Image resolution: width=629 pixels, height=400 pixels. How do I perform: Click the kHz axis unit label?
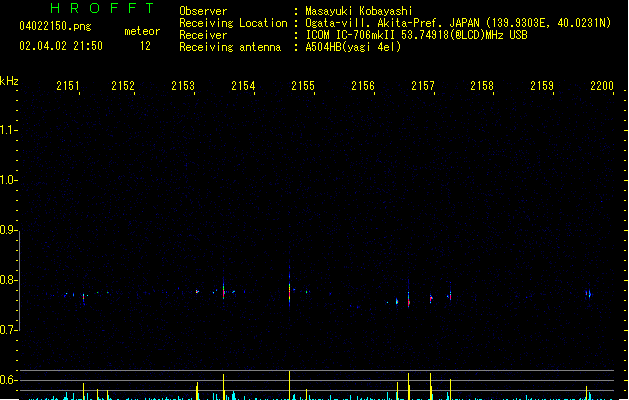coord(9,81)
